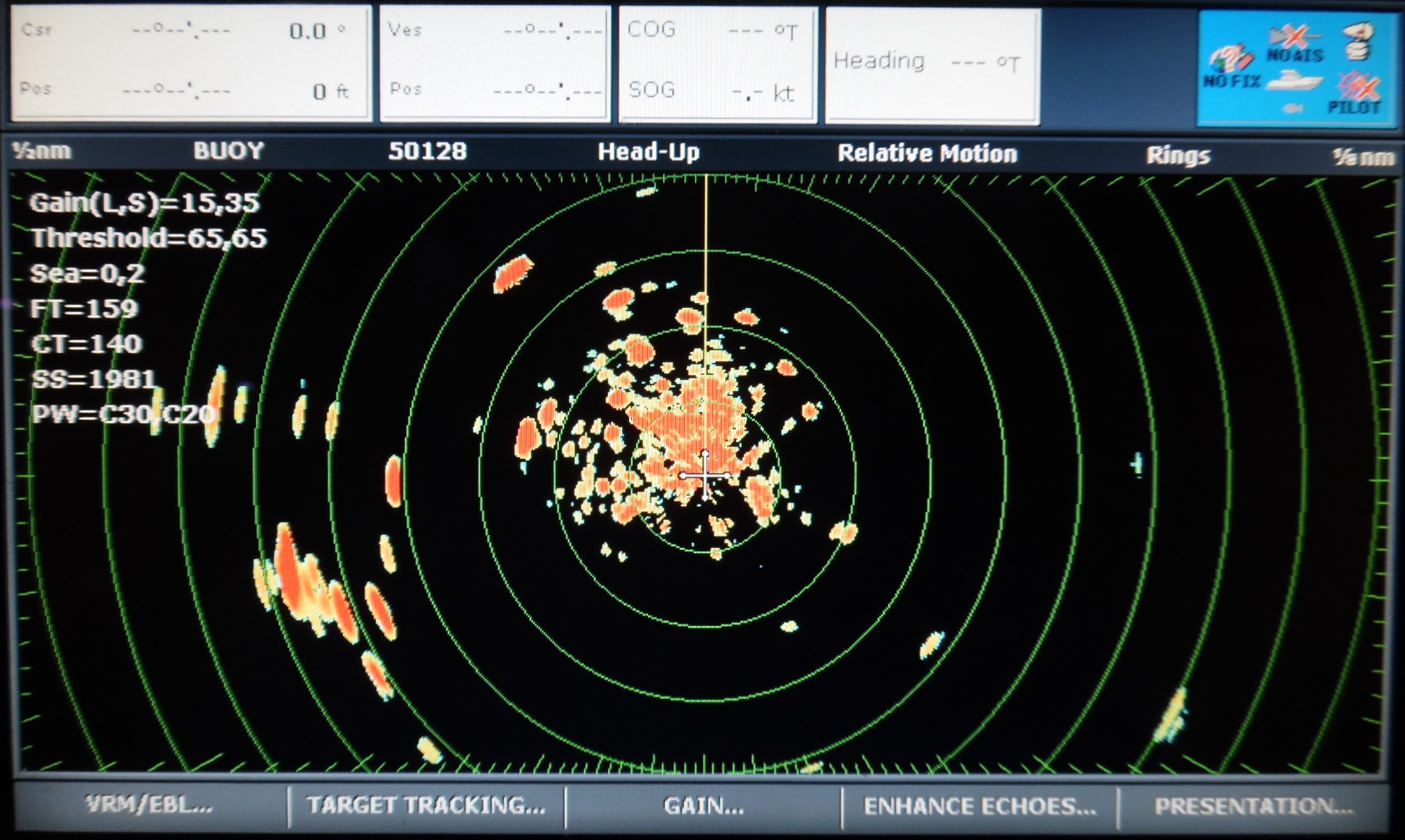1405x840 pixels.
Task: Open the ENHANCE ECHOES options
Action: click(x=980, y=806)
